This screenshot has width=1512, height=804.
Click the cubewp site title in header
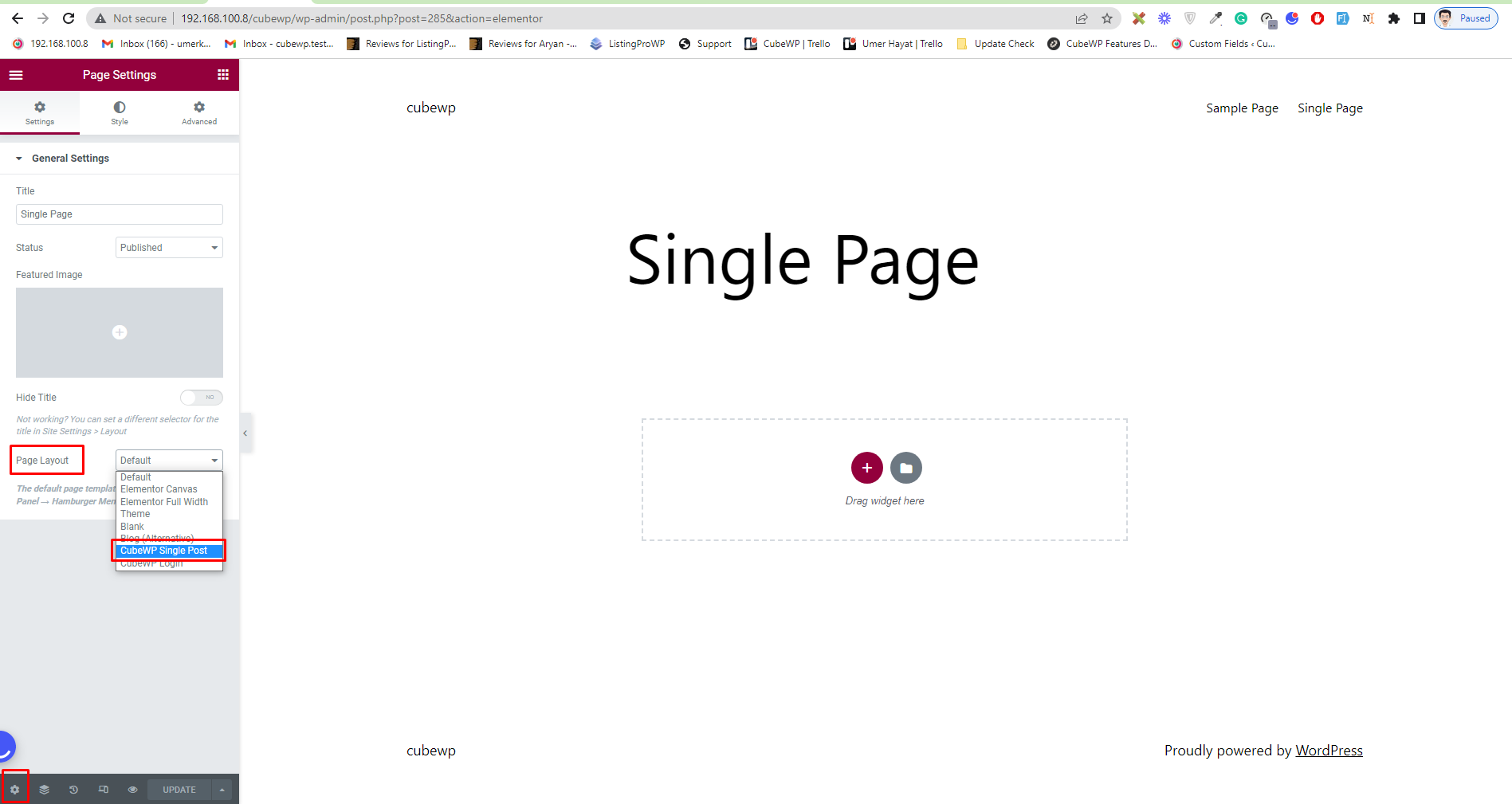(431, 108)
